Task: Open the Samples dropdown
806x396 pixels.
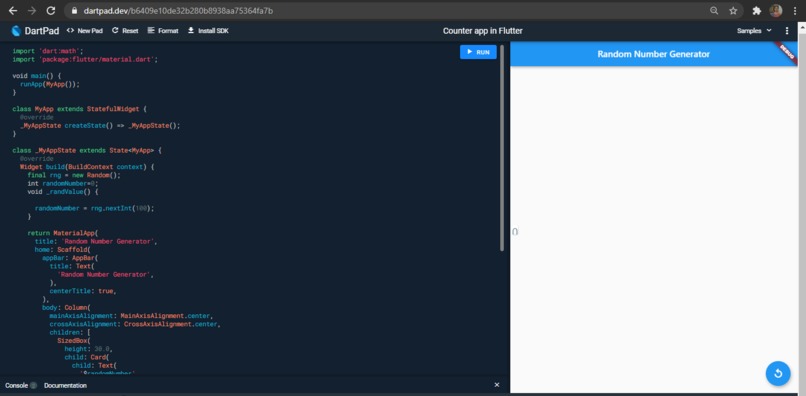Action: coord(754,31)
